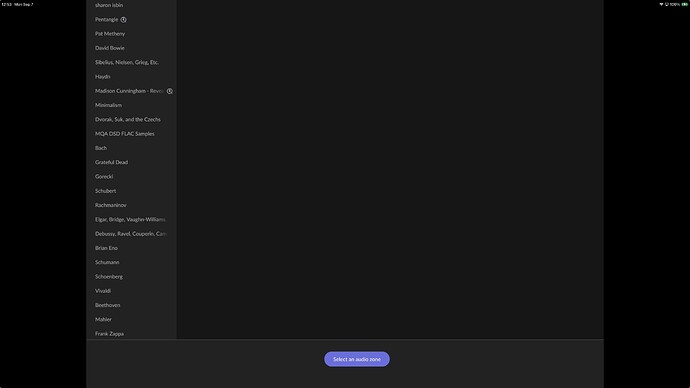Open MQA DSD FLAC Samples playlist
Viewport: 690px width, 388px height.
(125, 134)
